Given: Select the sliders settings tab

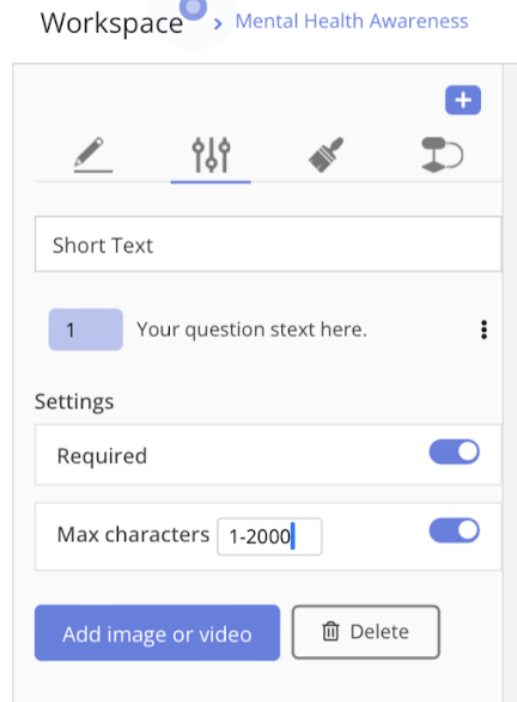Looking at the screenshot, I should click(211, 155).
